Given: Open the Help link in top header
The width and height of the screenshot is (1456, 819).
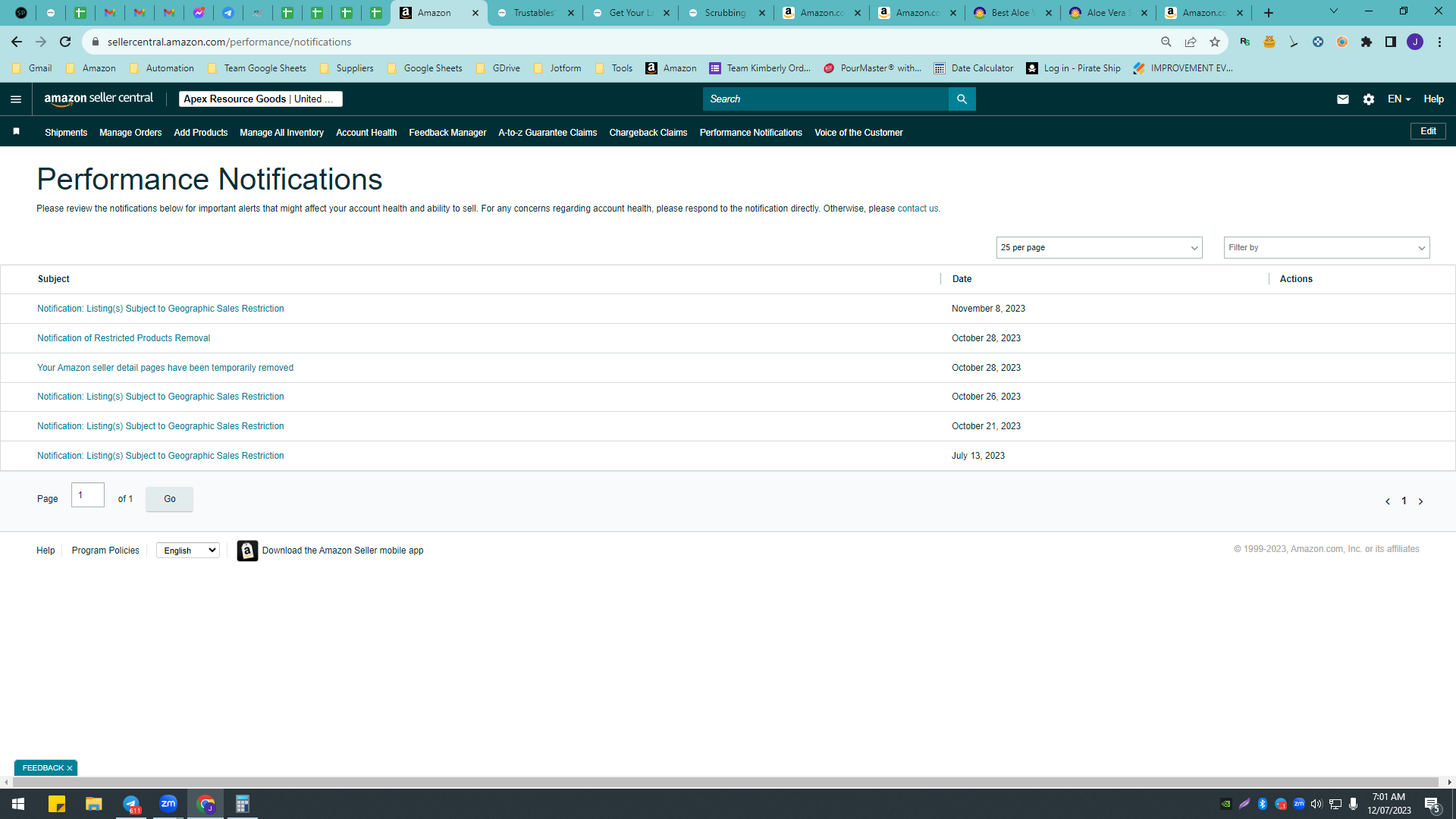Looking at the screenshot, I should [1433, 99].
